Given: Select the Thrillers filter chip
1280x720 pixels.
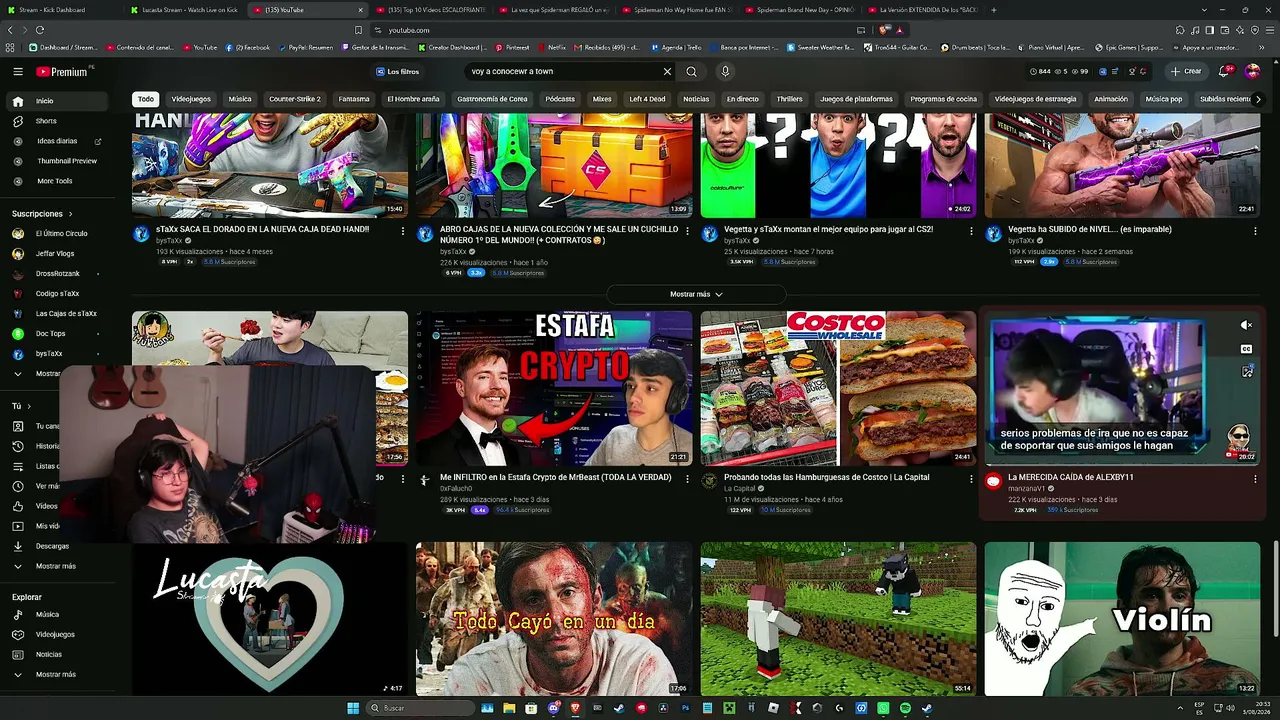Looking at the screenshot, I should click(x=790, y=99).
